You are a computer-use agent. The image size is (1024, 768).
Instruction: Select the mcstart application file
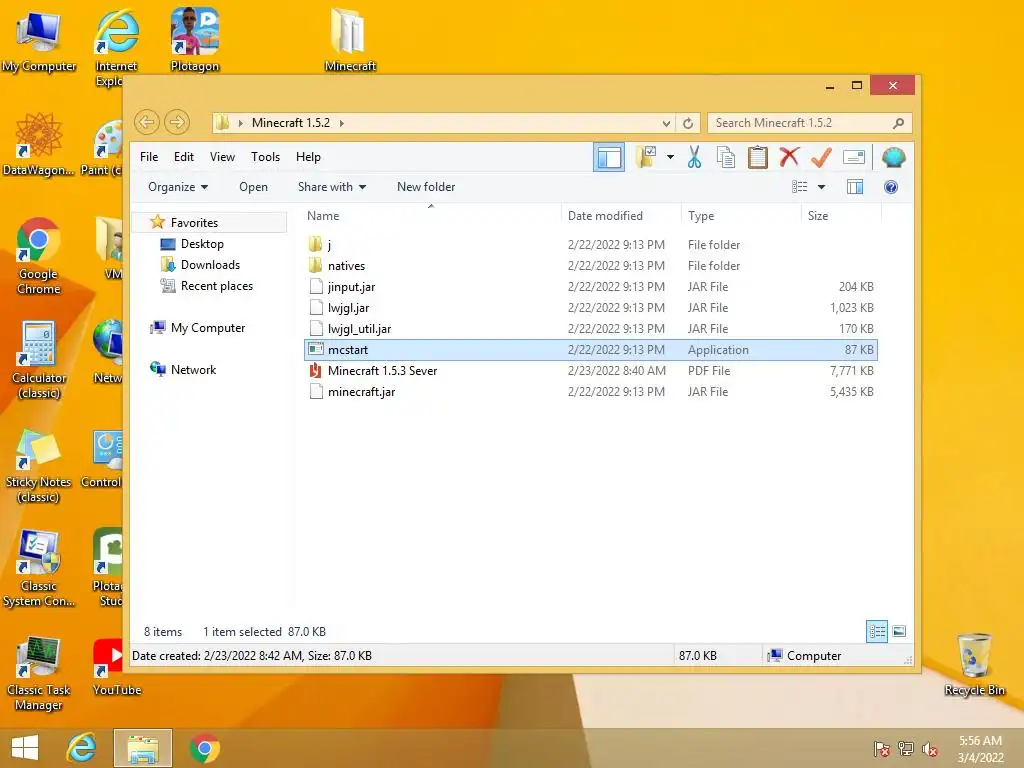click(590, 350)
